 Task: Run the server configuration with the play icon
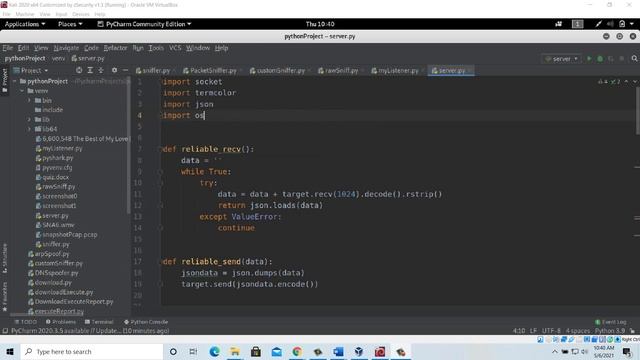tap(589, 59)
